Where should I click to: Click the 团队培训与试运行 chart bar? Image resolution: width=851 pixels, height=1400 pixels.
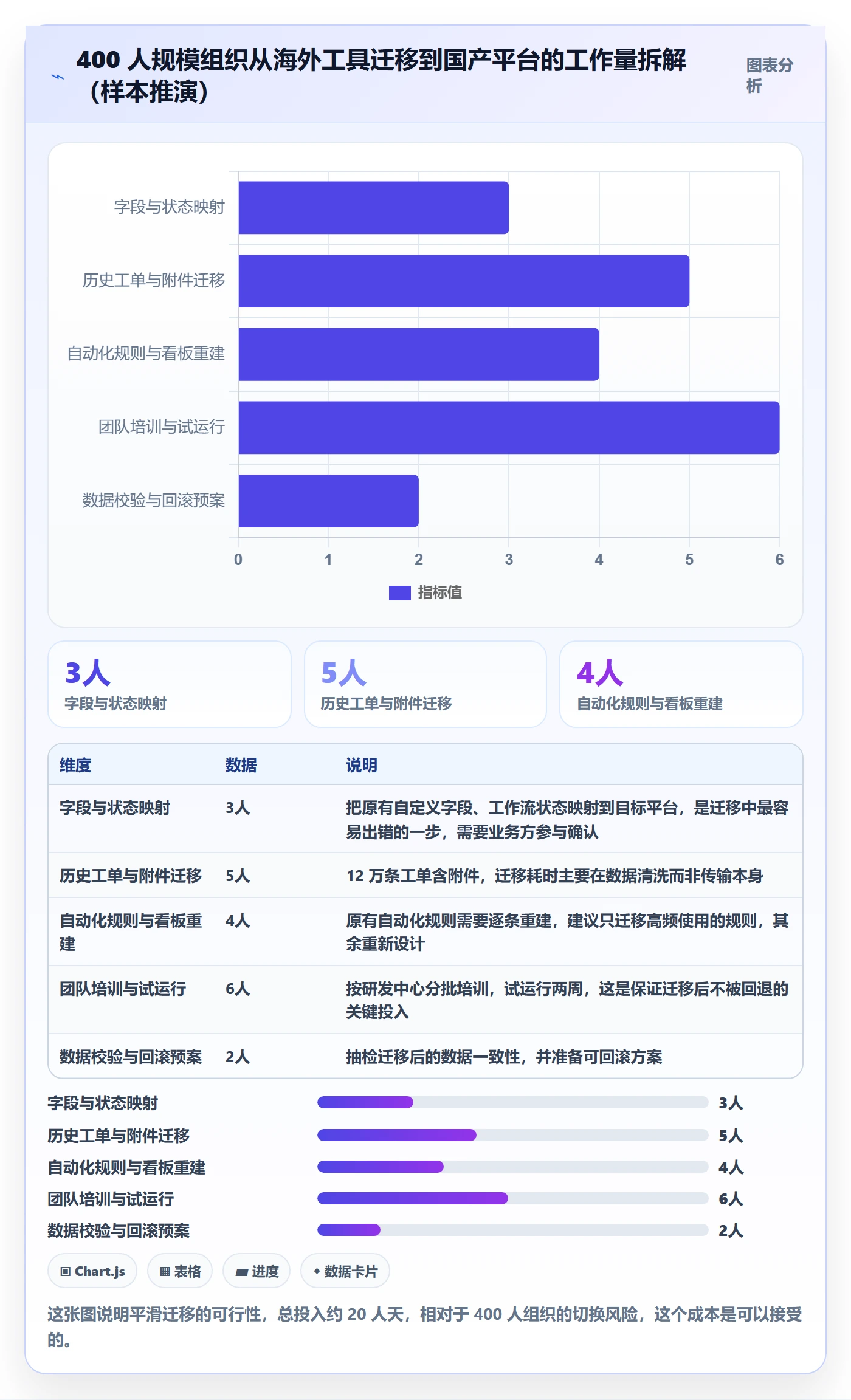coord(509,428)
